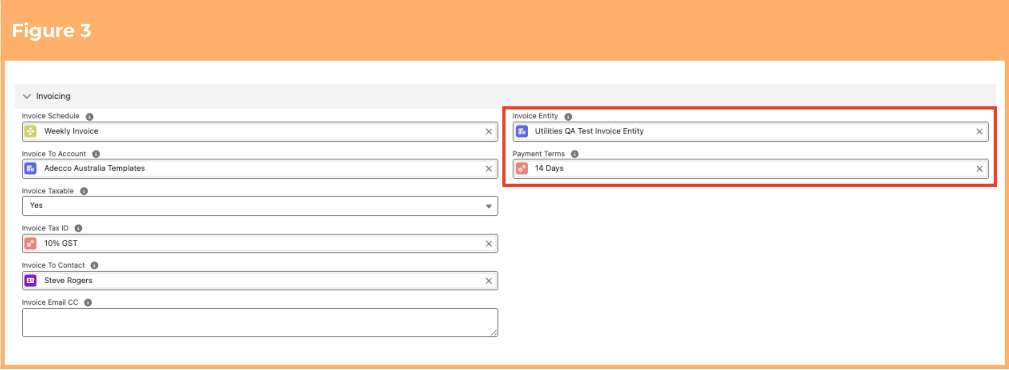Clear Utilities QA Test Invoice Entity value
This screenshot has width=1009, height=370.
[x=979, y=131]
